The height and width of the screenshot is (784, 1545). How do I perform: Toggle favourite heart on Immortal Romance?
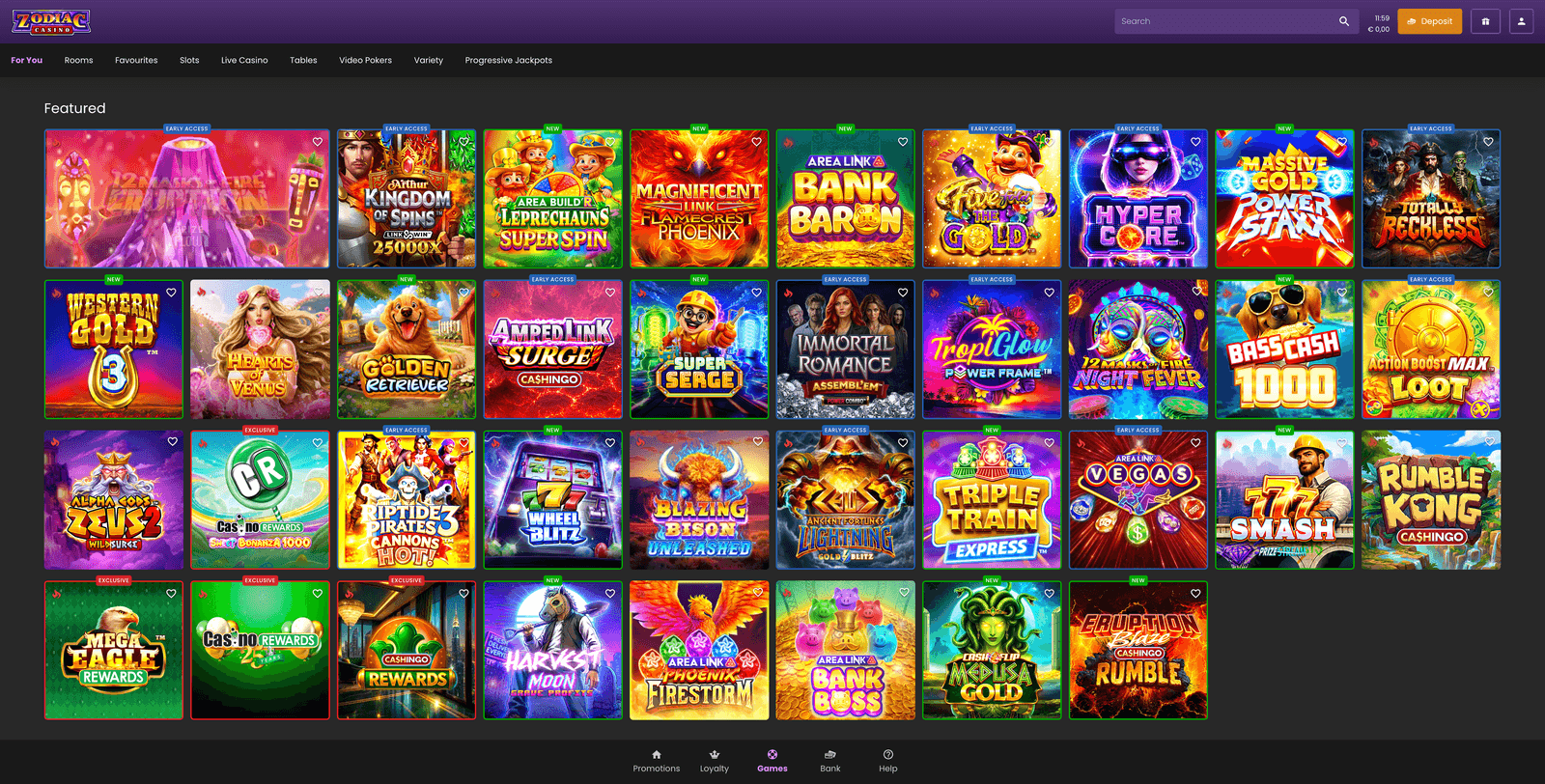point(903,293)
